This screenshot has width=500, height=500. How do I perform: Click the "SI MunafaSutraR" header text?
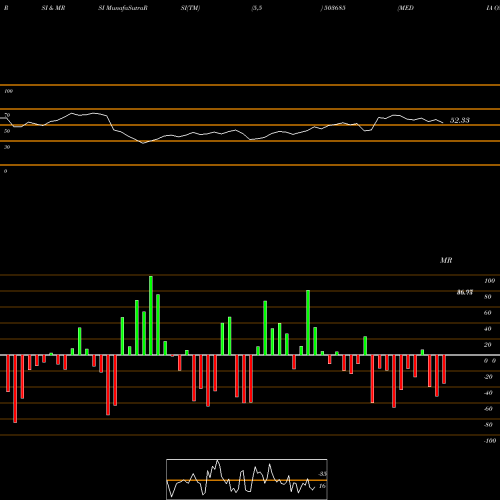coord(123,8)
